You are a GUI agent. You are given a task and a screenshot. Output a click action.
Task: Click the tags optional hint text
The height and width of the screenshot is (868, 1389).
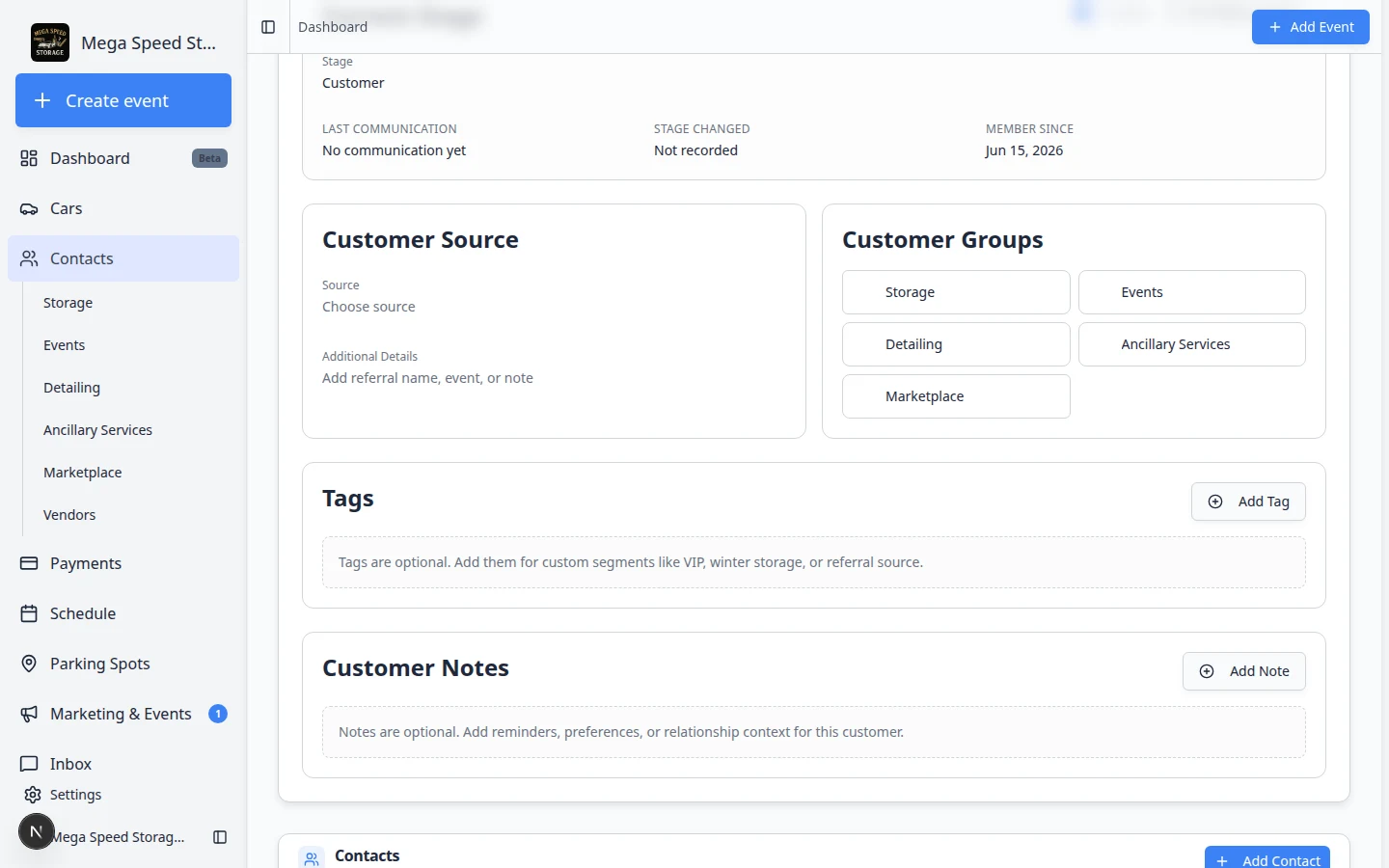coord(631,562)
